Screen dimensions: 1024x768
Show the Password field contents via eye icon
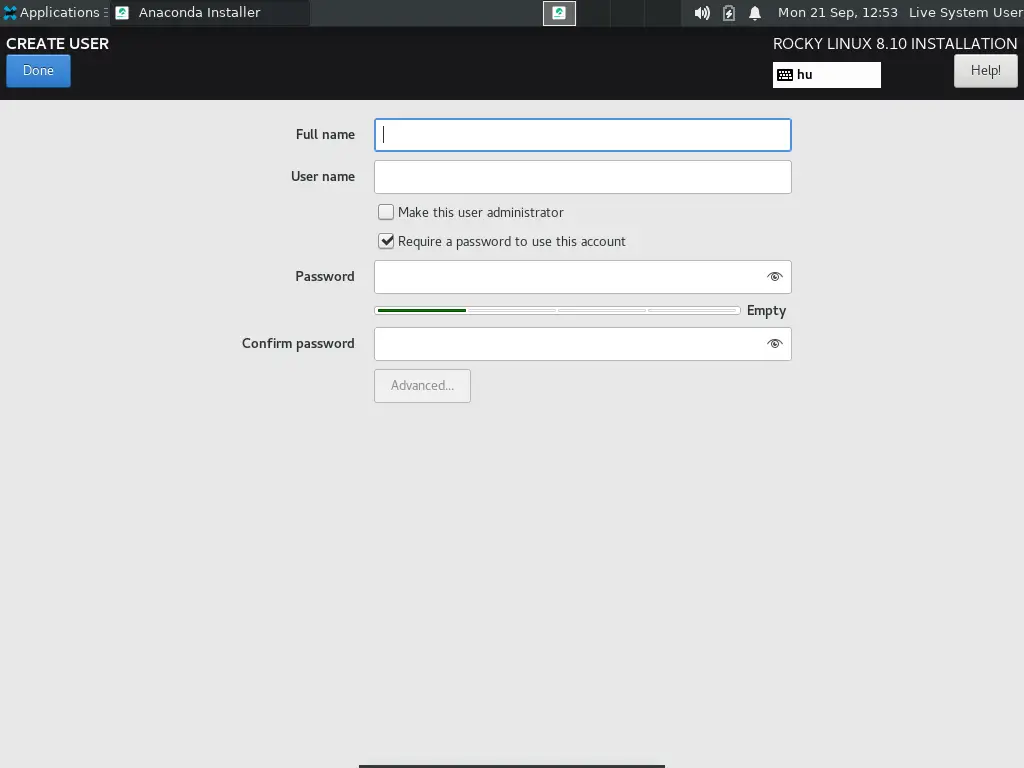pos(775,277)
